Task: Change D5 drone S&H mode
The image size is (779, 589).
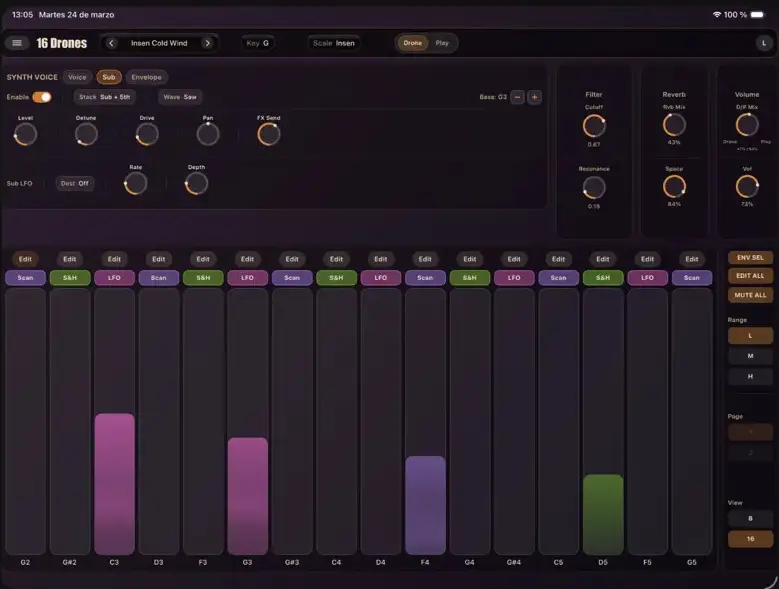Action: pos(603,278)
